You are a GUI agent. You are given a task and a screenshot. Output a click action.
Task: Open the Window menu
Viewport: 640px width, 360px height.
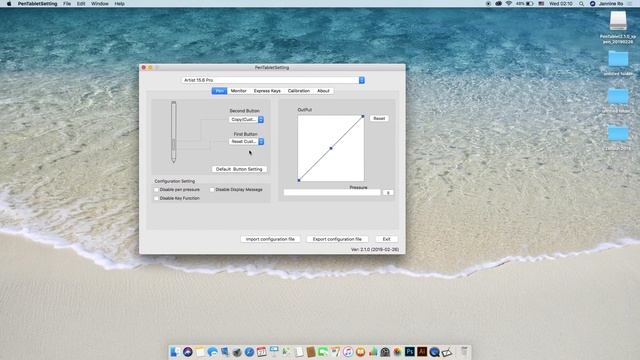(x=100, y=4)
